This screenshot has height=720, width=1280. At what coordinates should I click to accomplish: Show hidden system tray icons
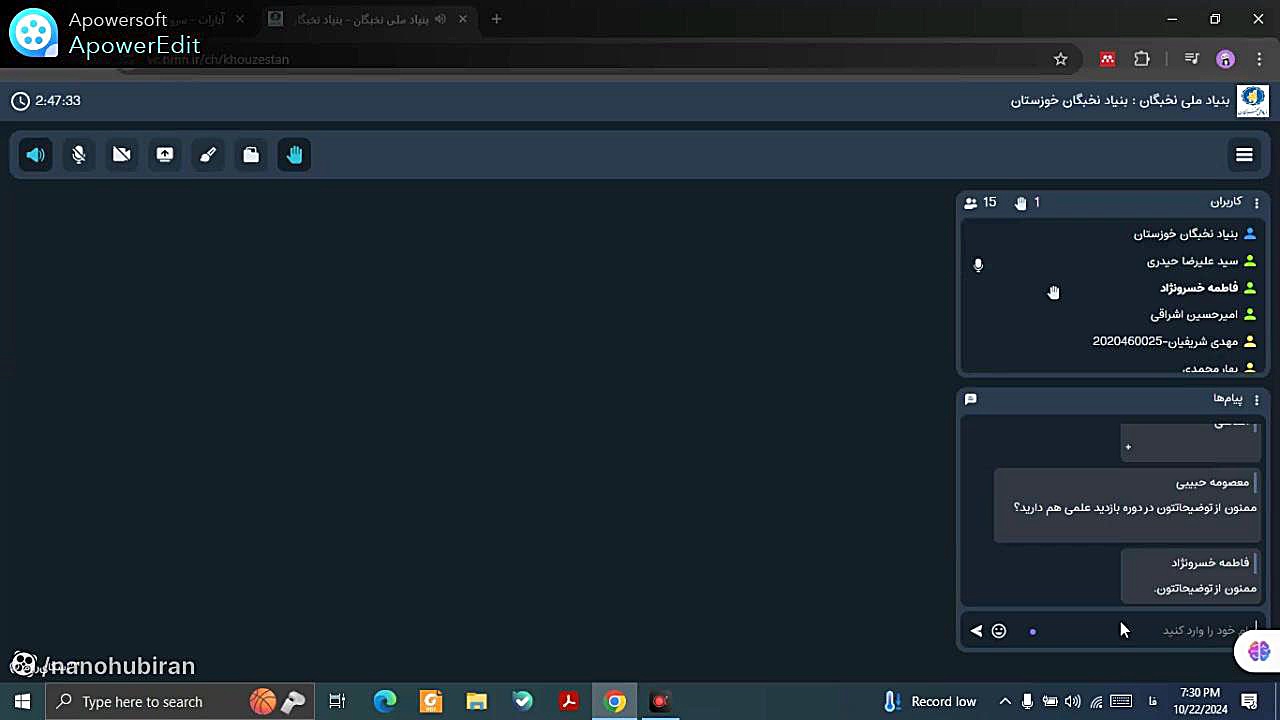1005,702
